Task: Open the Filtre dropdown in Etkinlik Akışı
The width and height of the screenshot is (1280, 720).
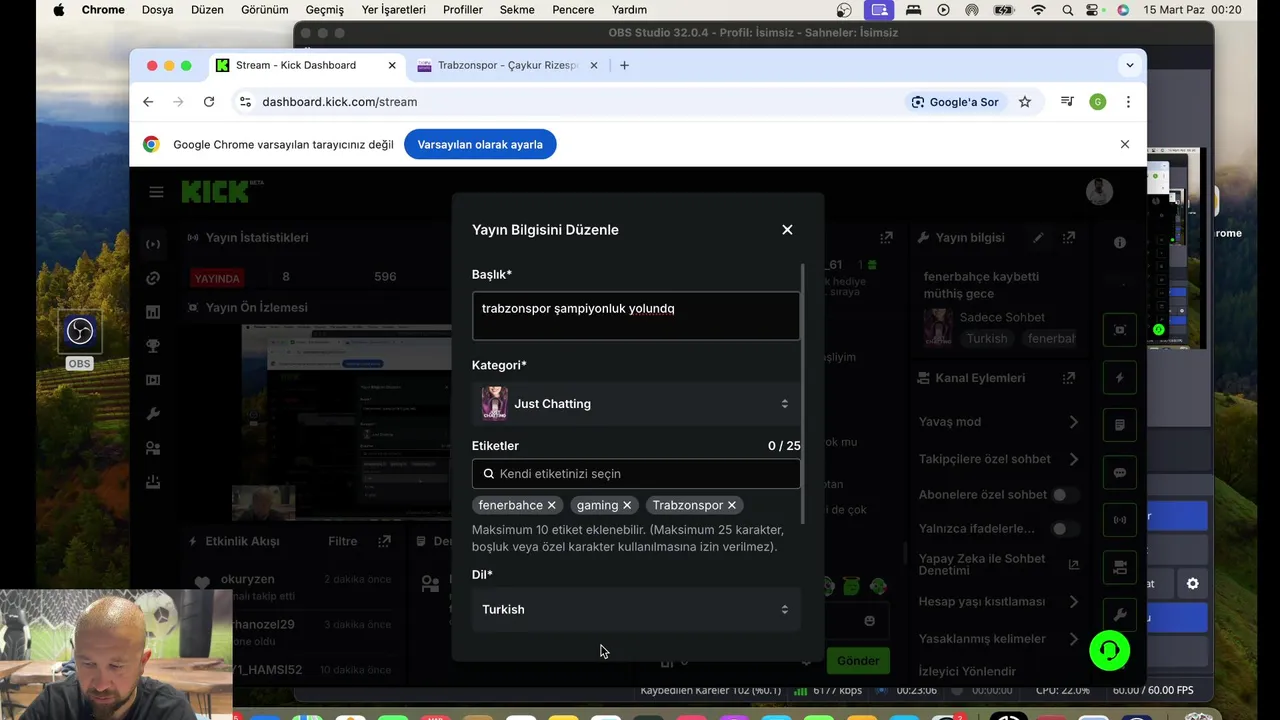Action: click(x=342, y=541)
